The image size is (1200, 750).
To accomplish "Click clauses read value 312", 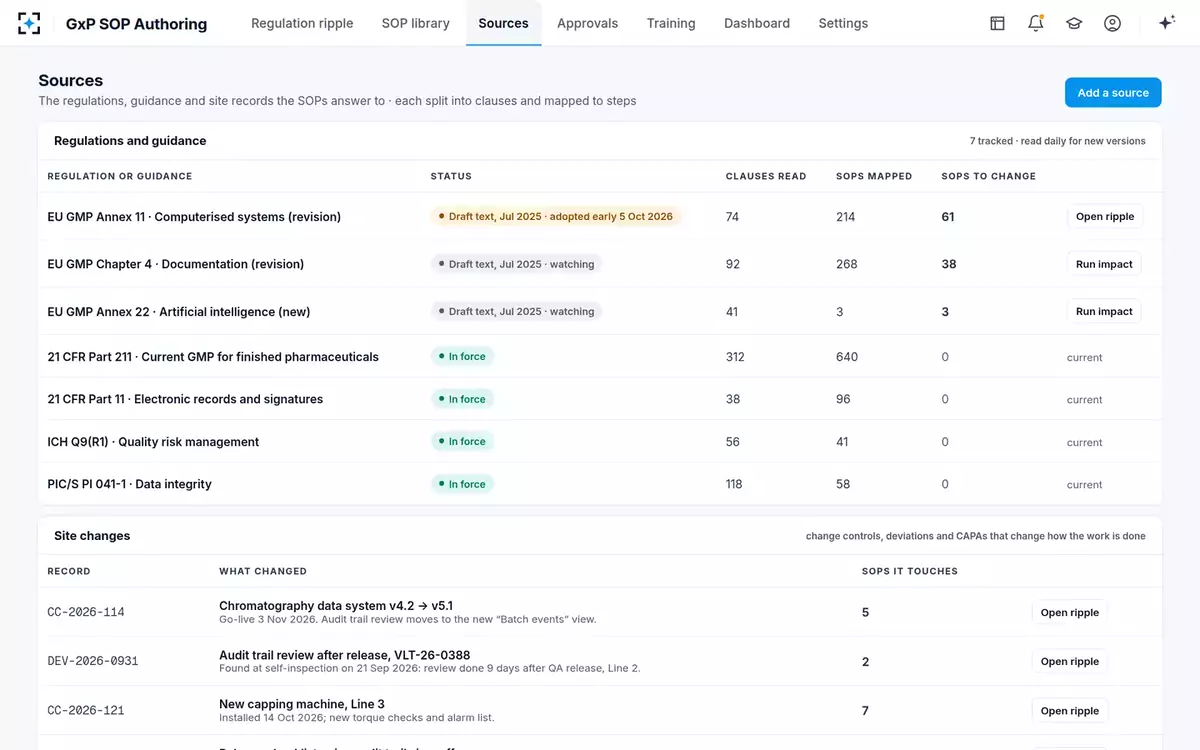I will 735,357.
